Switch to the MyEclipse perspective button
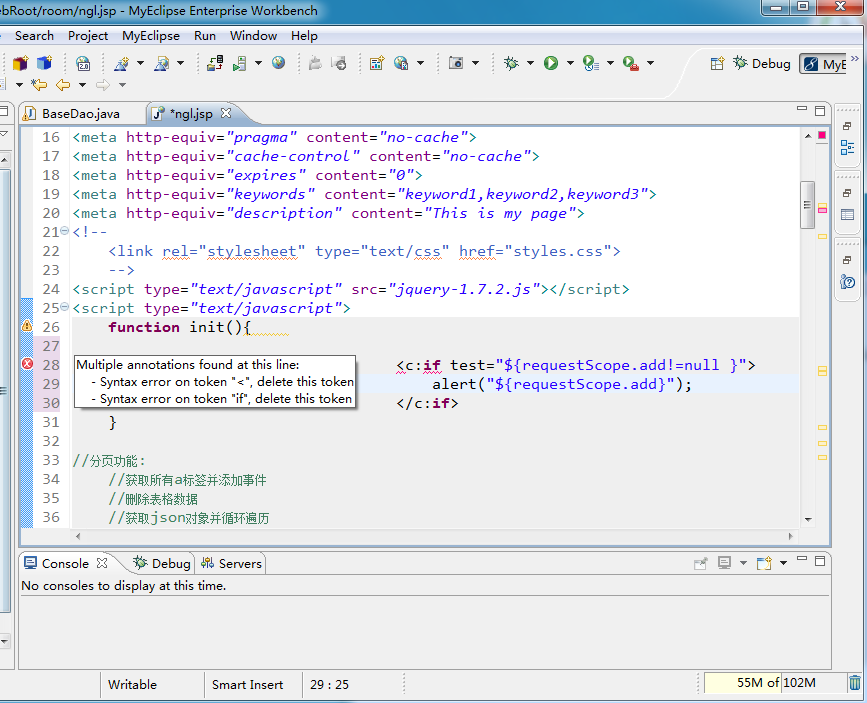 [825, 64]
